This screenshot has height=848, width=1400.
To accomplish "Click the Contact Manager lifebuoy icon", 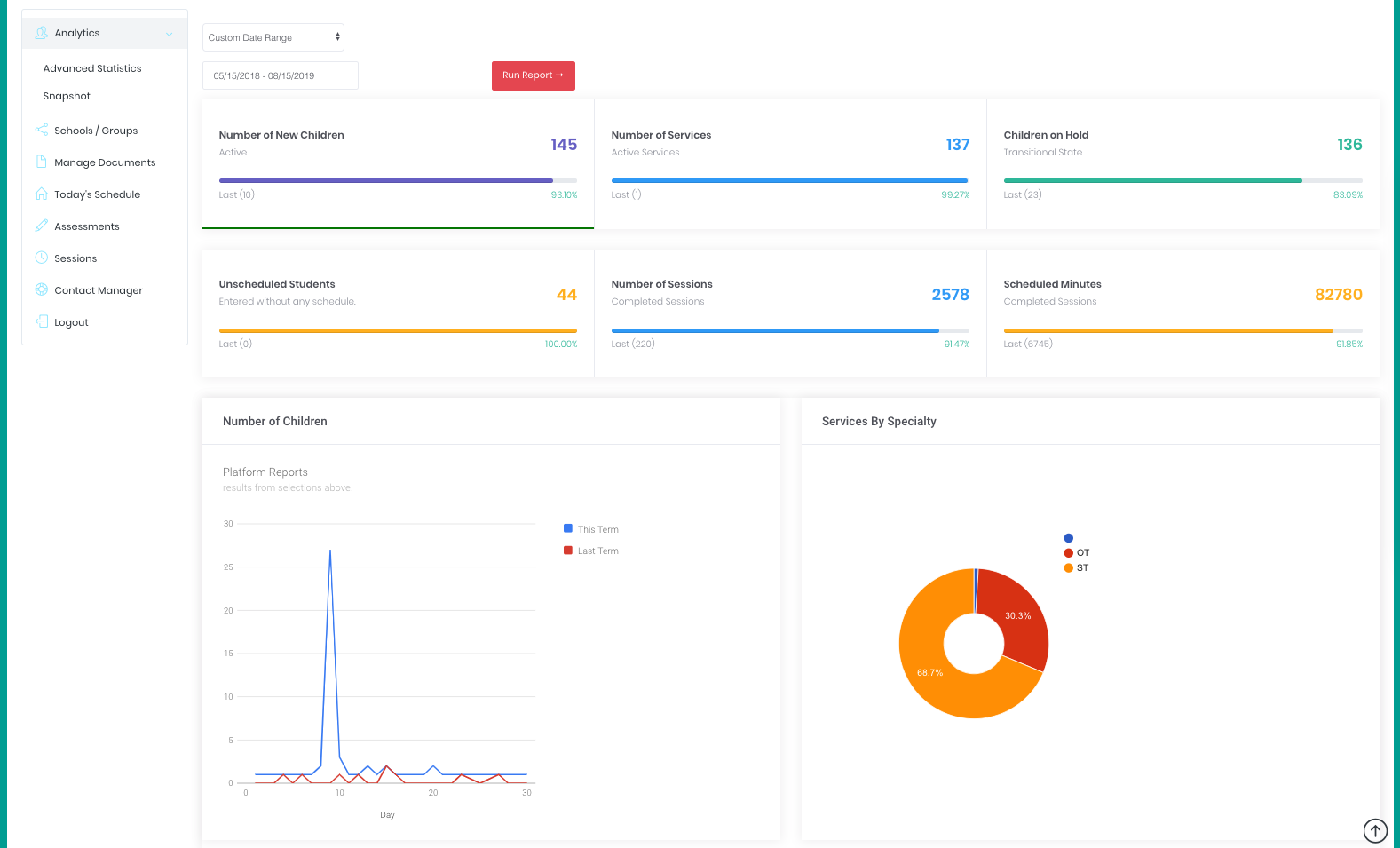I will pos(41,290).
